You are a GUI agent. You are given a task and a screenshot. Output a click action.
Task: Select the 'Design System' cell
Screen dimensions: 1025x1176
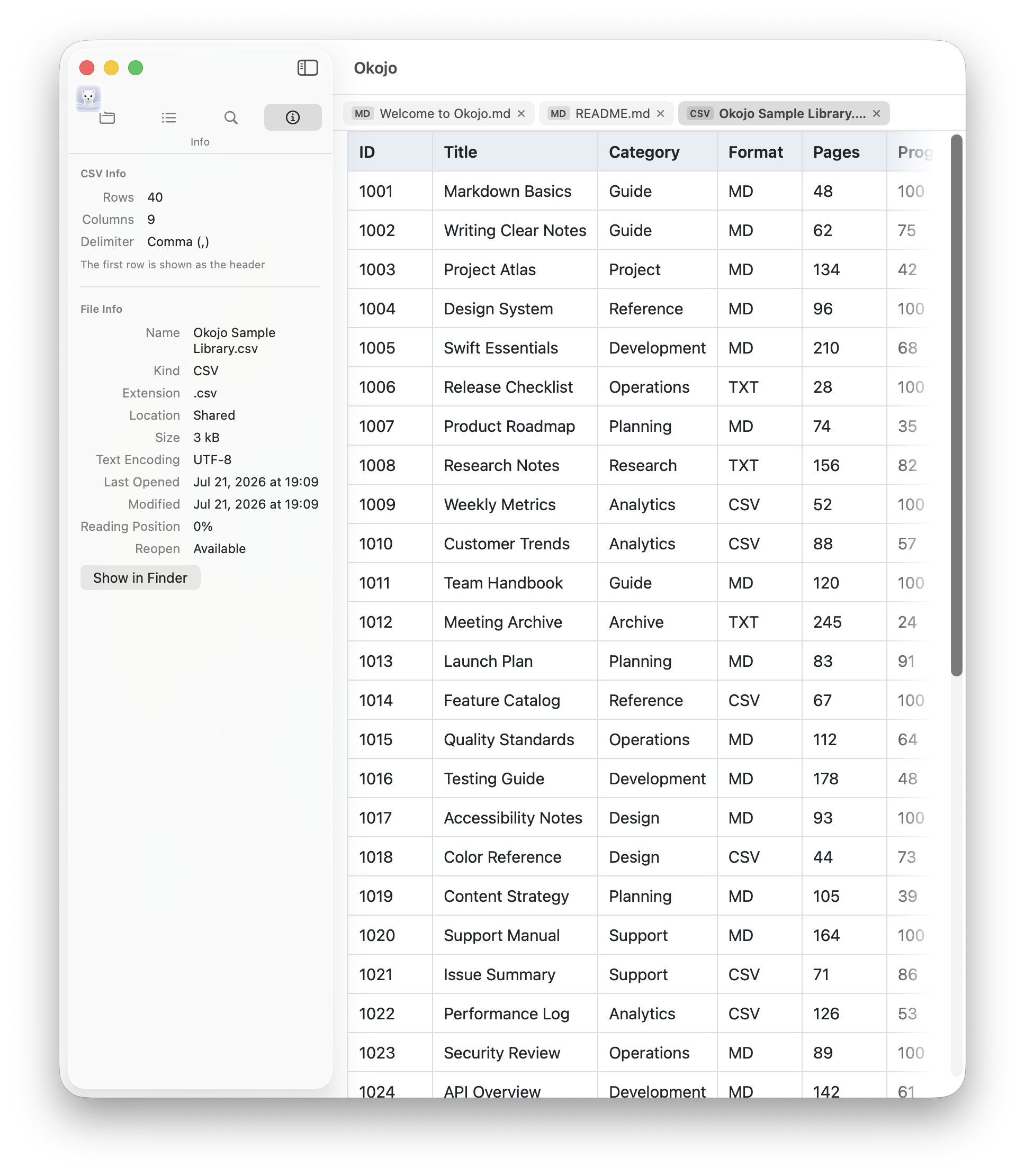tap(515, 309)
